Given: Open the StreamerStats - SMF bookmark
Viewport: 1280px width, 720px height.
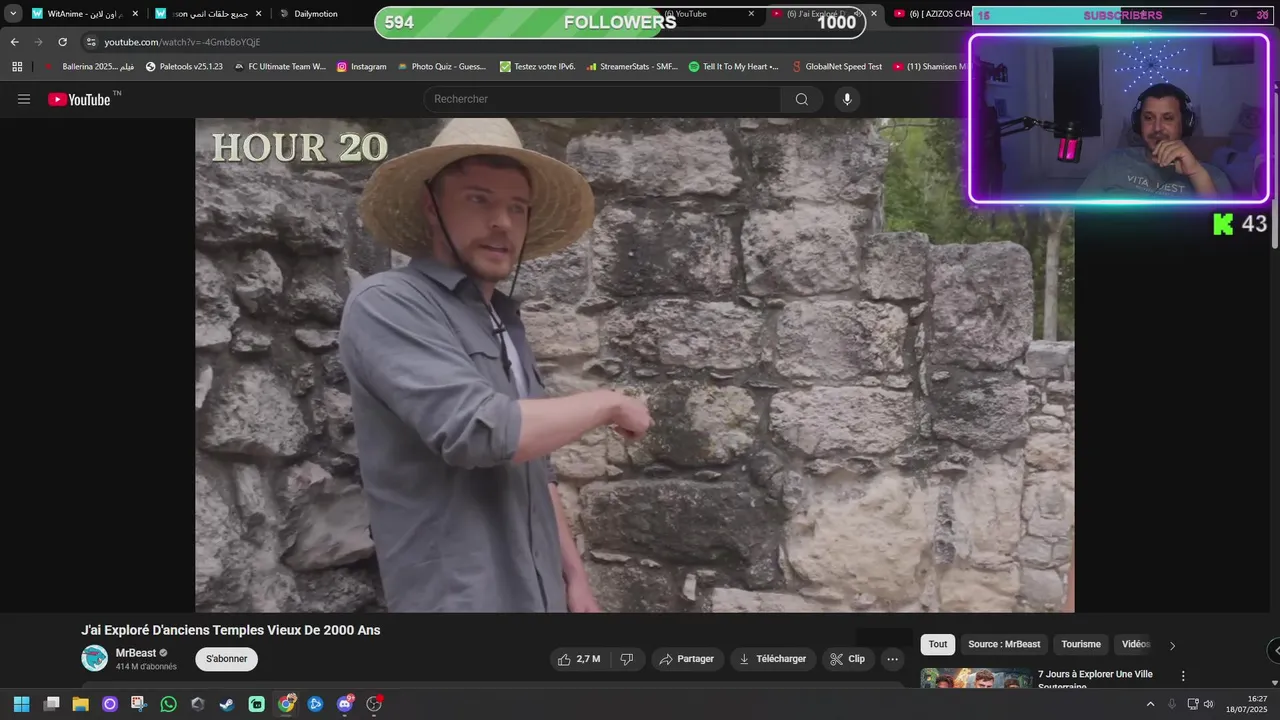Looking at the screenshot, I should click(x=632, y=67).
